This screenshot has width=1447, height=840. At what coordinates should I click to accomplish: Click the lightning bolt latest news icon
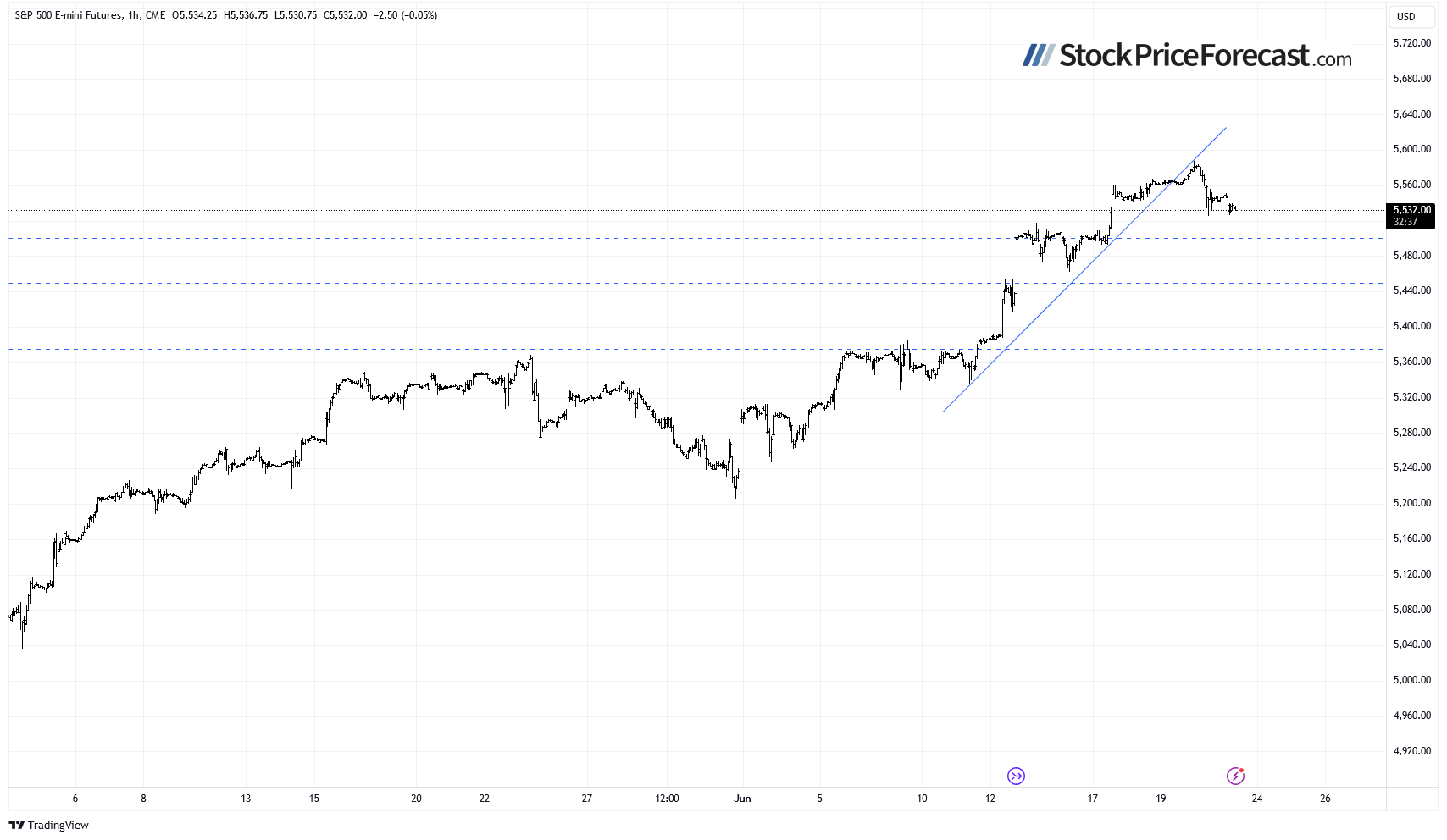(1235, 776)
